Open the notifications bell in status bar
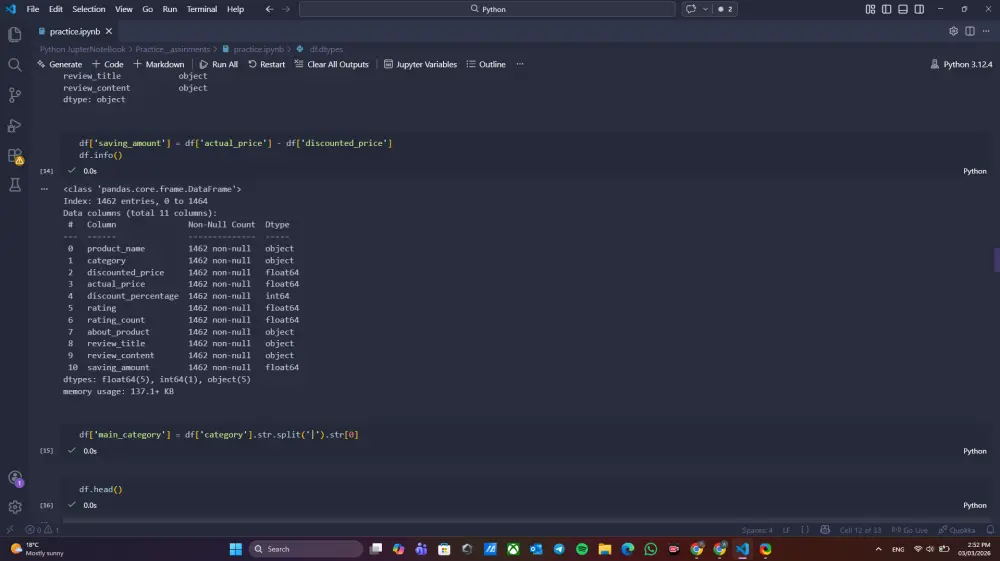This screenshot has width=1000, height=561. [990, 530]
